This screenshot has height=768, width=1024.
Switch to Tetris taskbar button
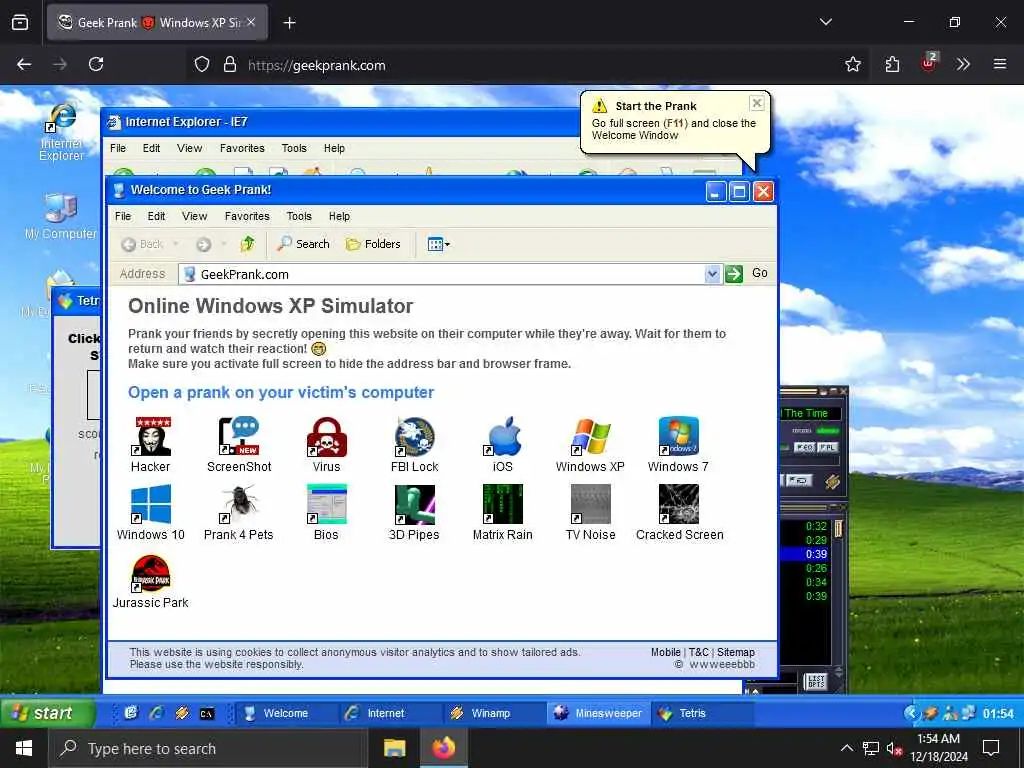pos(703,713)
